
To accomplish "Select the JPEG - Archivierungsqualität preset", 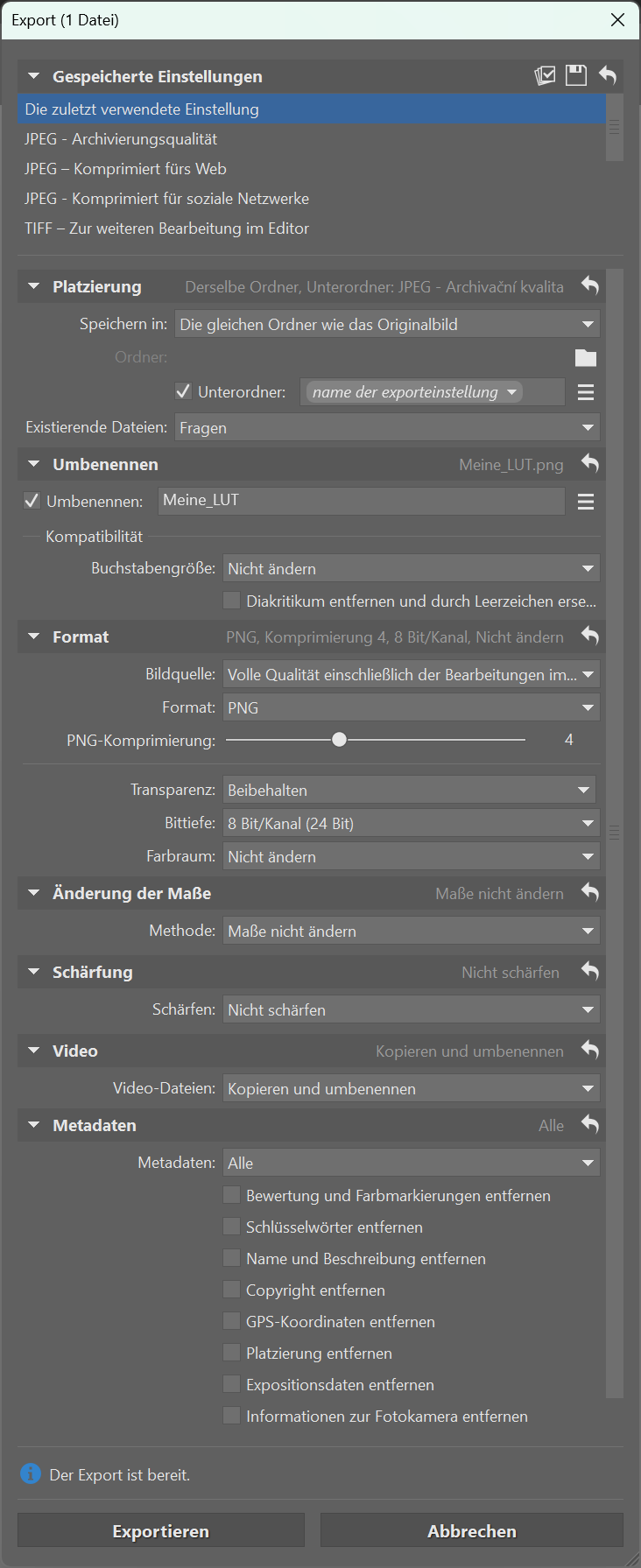I will 121,138.
